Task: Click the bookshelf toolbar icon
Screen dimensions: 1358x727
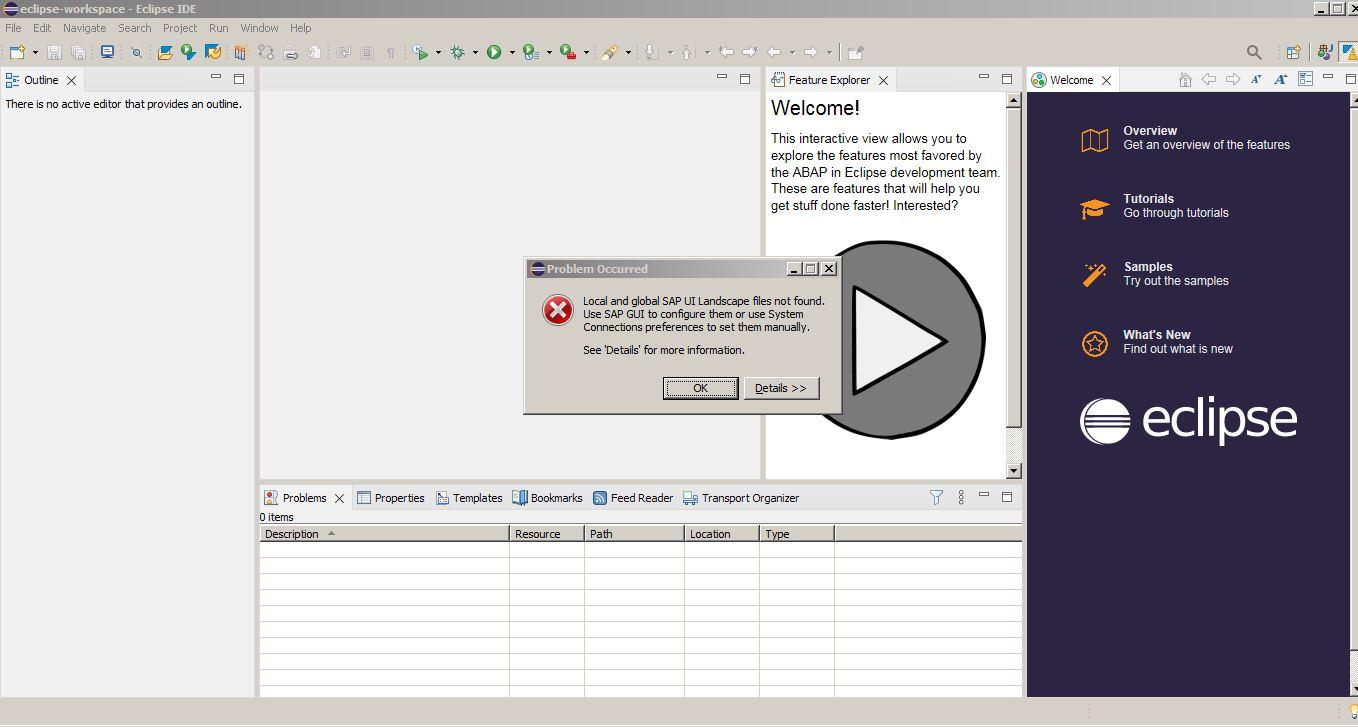Action: 240,52
